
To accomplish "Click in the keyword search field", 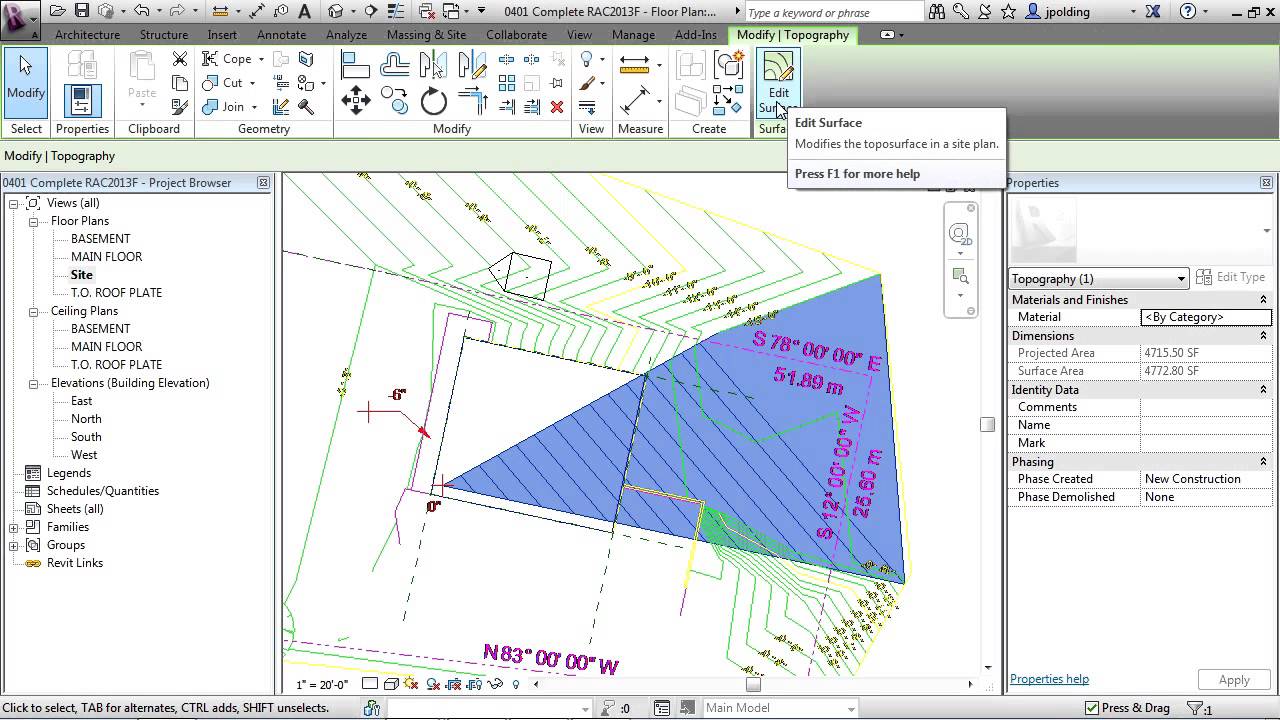I will 833,13.
